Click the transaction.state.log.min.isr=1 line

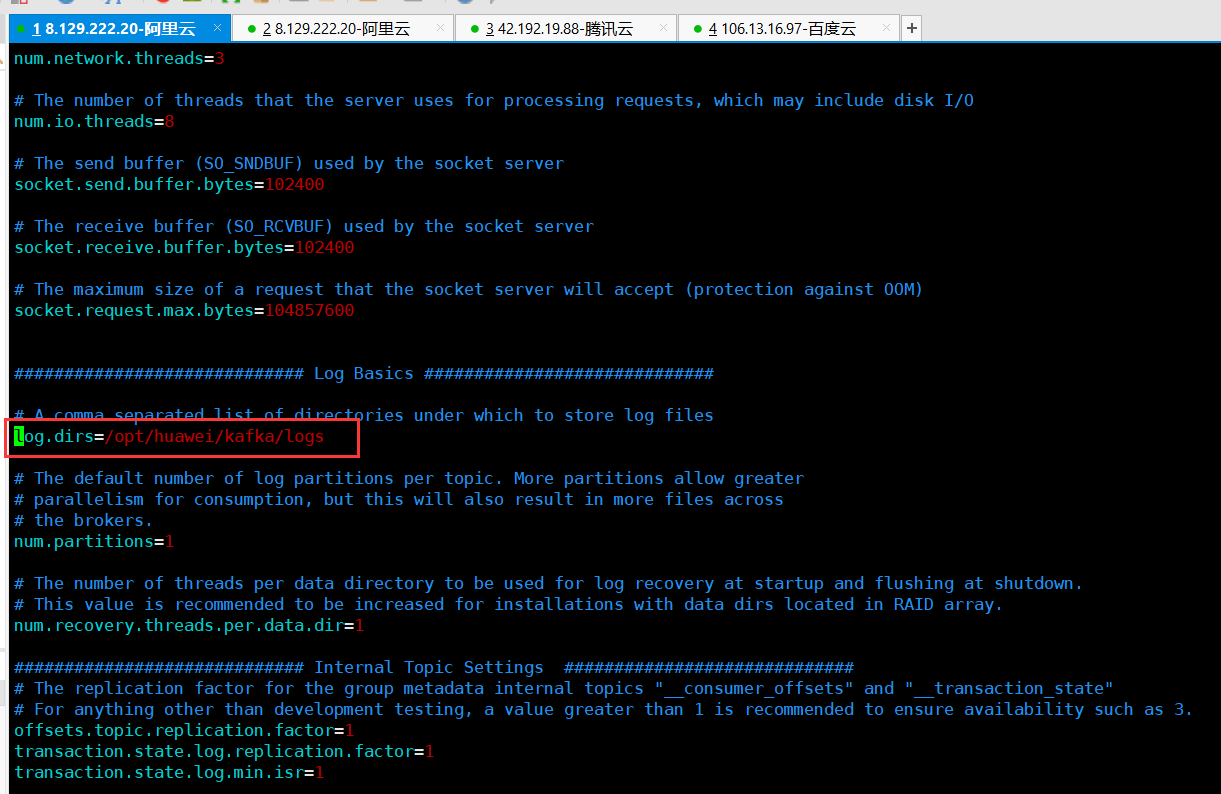coord(169,773)
